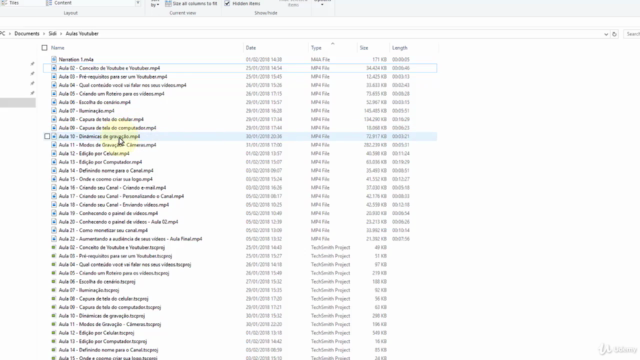Screen dimensions: 640x360
Task: Select TechSmith icon of Aula 07 - Iluminação.tscproj
Action: tap(54, 290)
